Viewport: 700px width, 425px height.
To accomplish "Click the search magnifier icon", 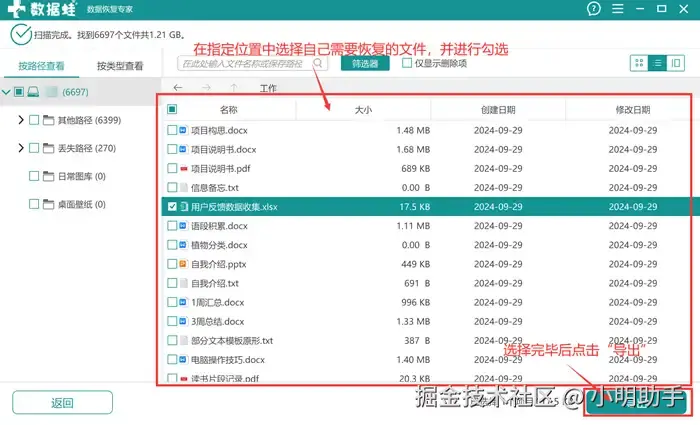I will 317,63.
